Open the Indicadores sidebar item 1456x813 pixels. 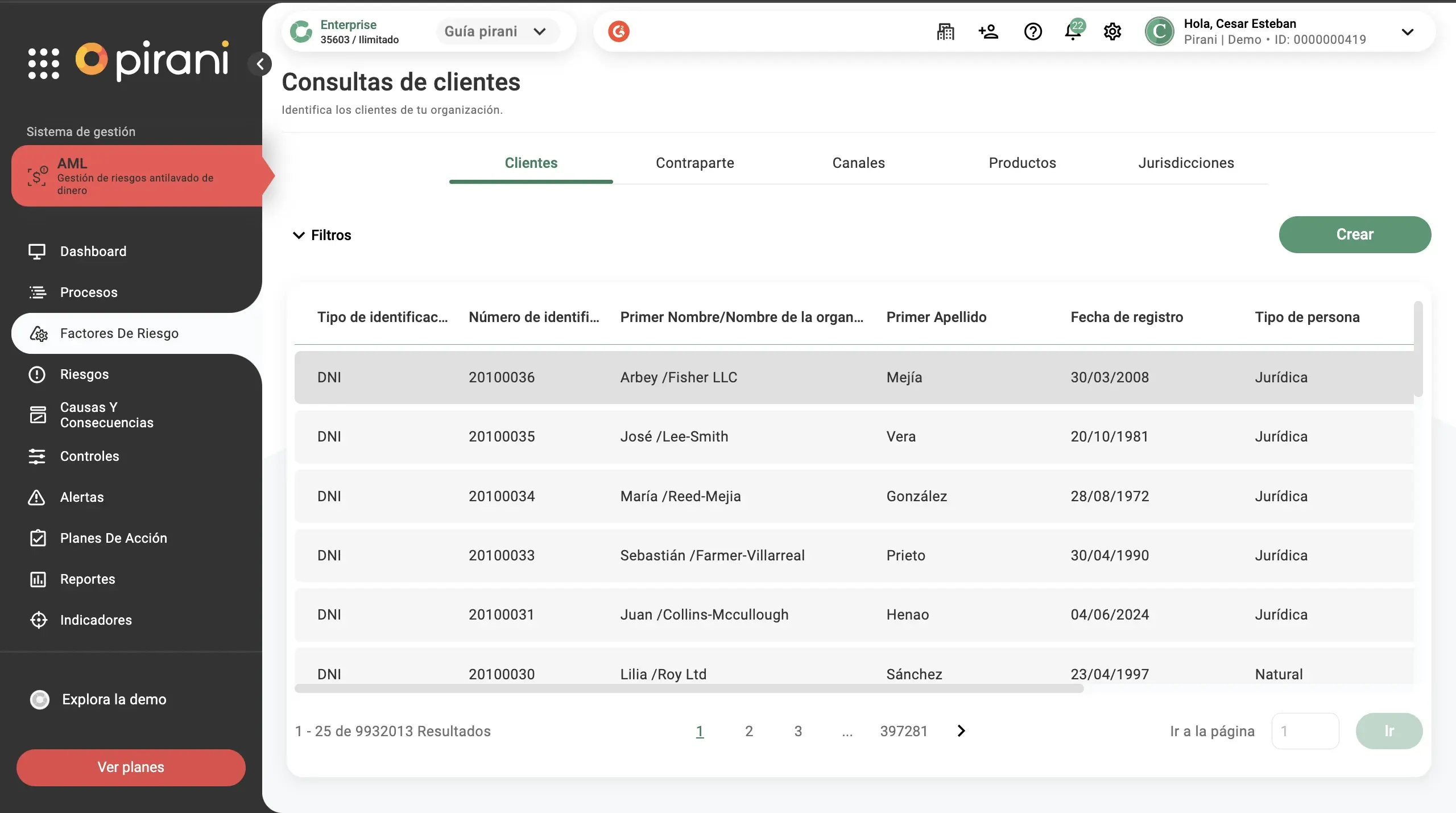96,620
